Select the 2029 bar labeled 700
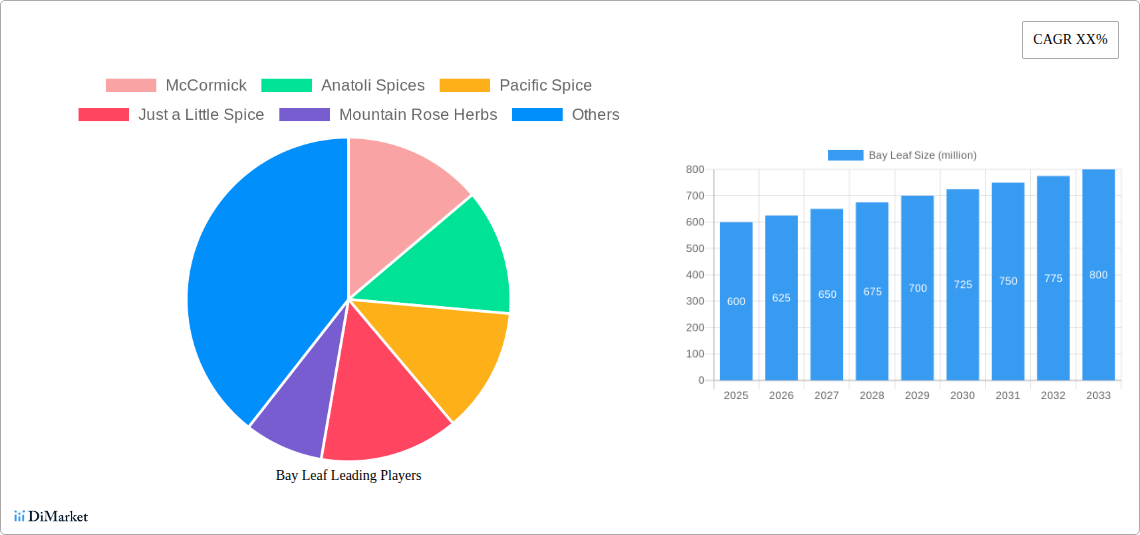1140x535 pixels. click(917, 288)
